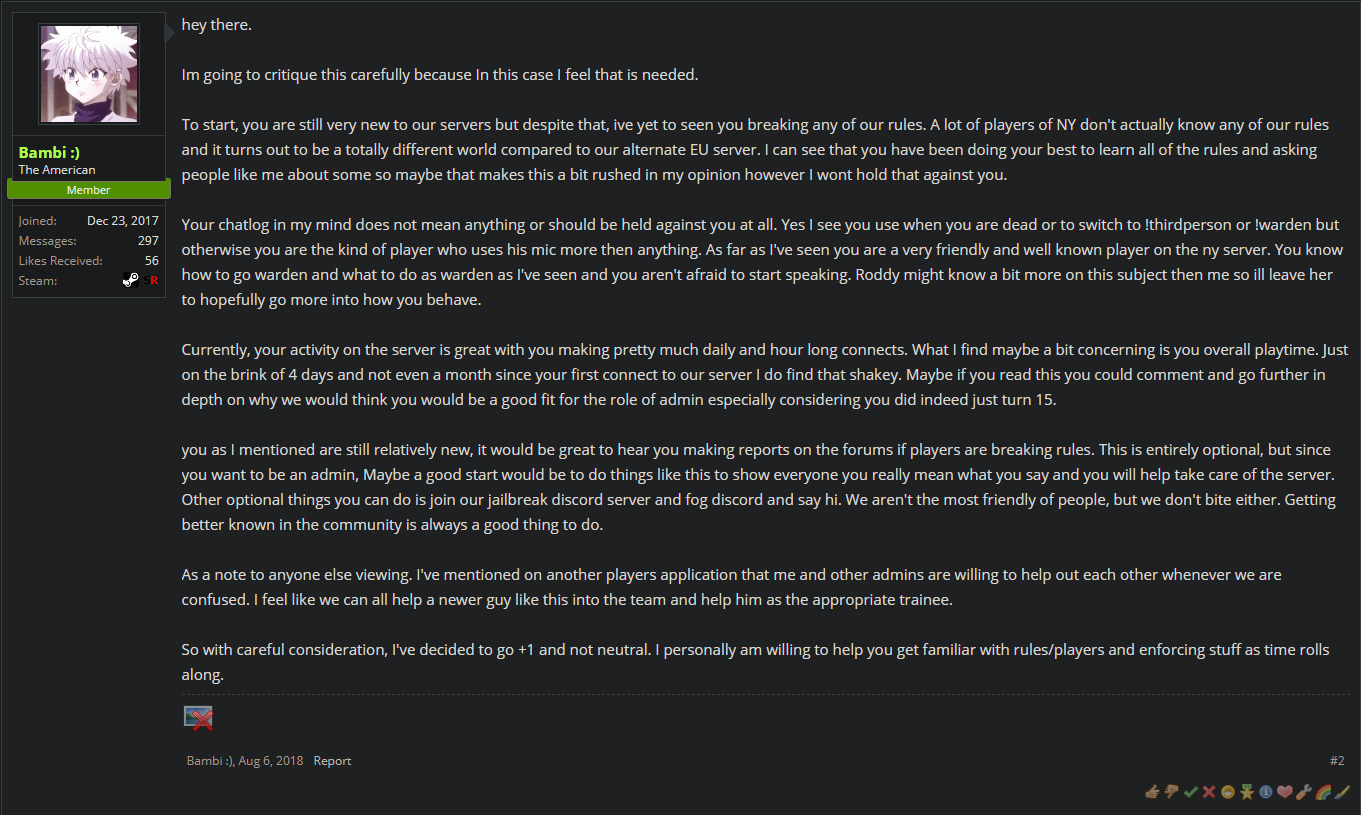Rate post with red X icon
The width and height of the screenshot is (1361, 815).
point(1209,792)
